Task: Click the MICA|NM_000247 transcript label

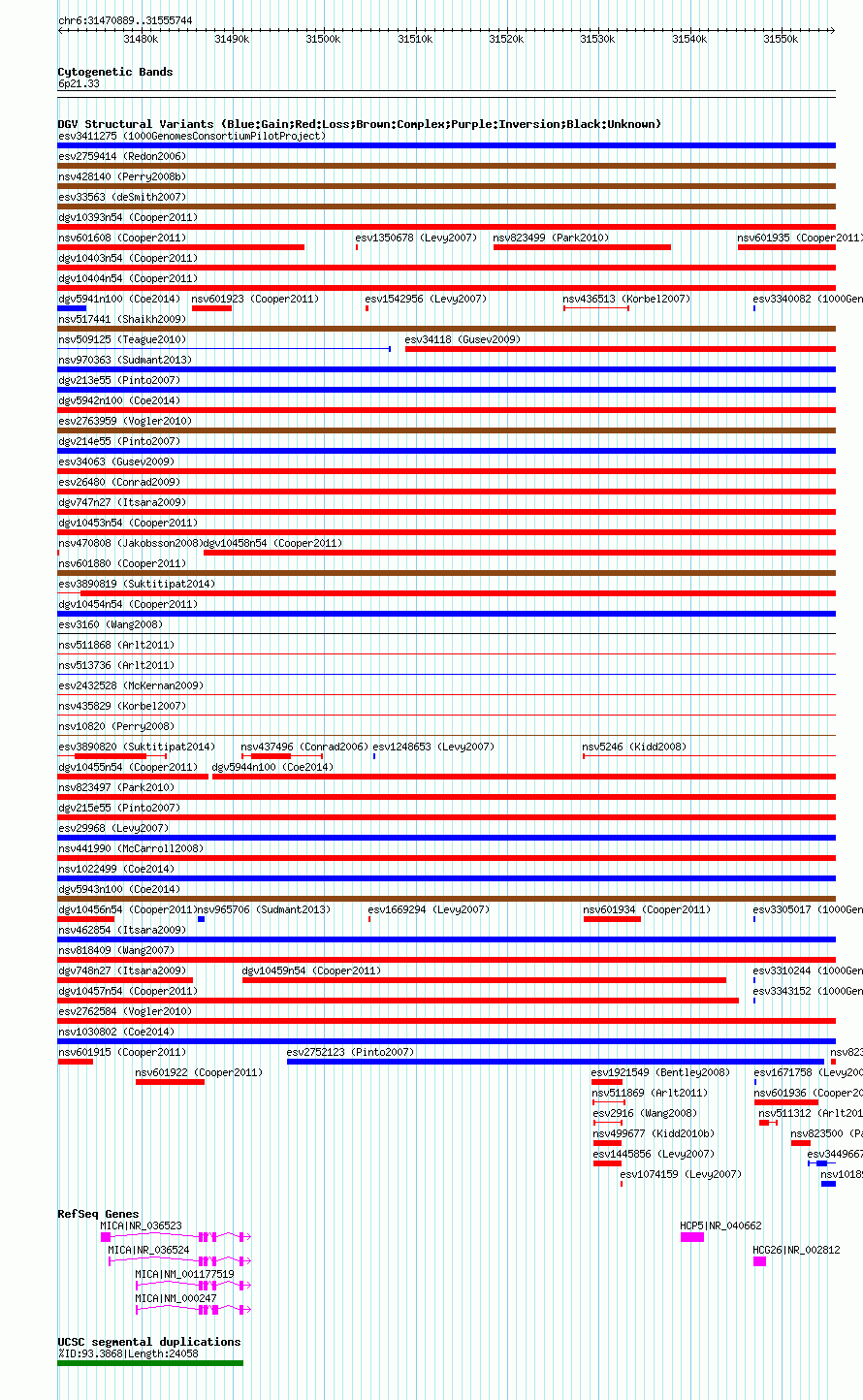Action: (176, 1298)
